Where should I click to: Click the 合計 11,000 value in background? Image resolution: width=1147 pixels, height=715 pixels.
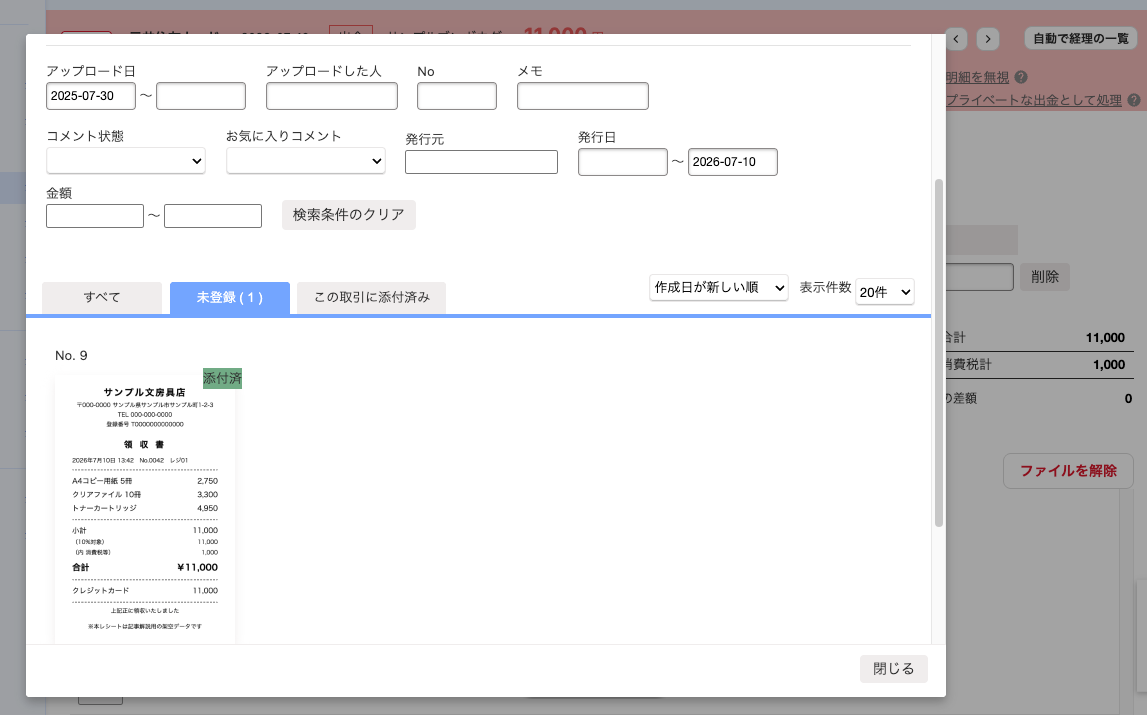[x=1105, y=338]
